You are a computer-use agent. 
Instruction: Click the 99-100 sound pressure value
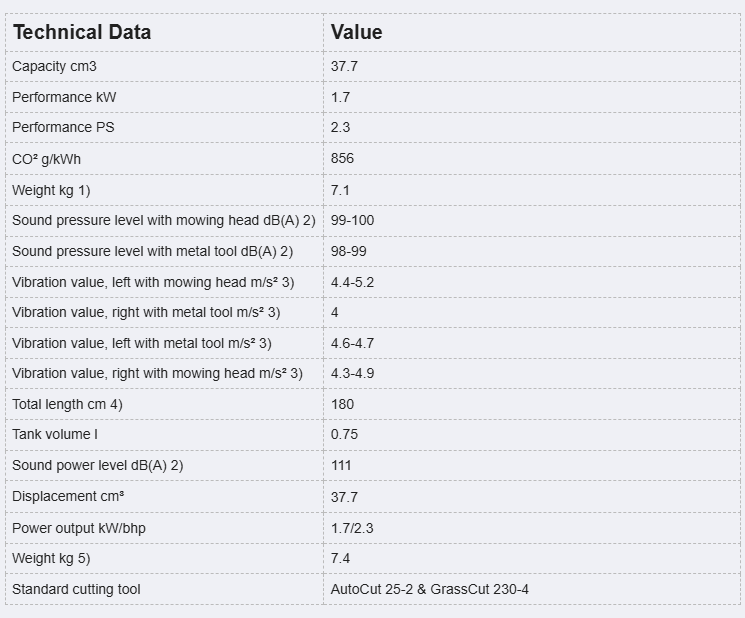pos(353,221)
